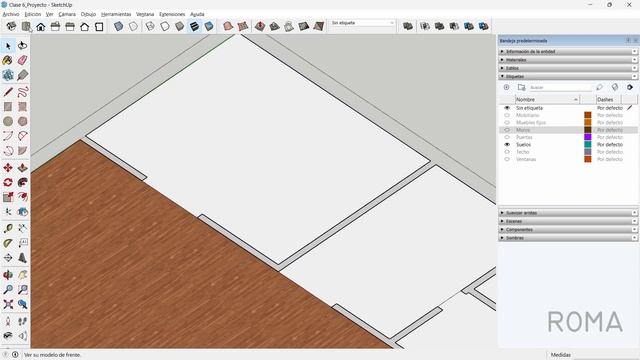Select the Push/Pull tool
This screenshot has width=640, height=360.
23,167
